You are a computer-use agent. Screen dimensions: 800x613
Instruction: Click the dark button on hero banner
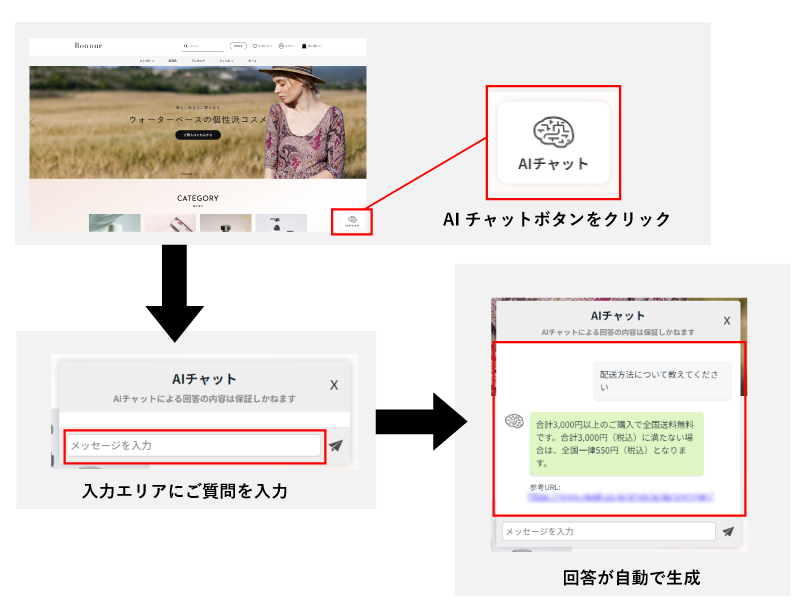coord(198,134)
